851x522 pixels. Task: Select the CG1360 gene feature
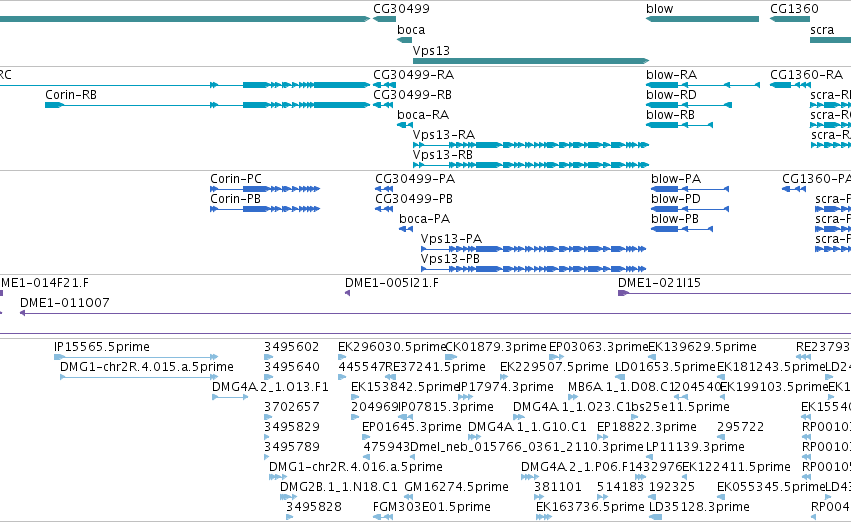point(790,19)
